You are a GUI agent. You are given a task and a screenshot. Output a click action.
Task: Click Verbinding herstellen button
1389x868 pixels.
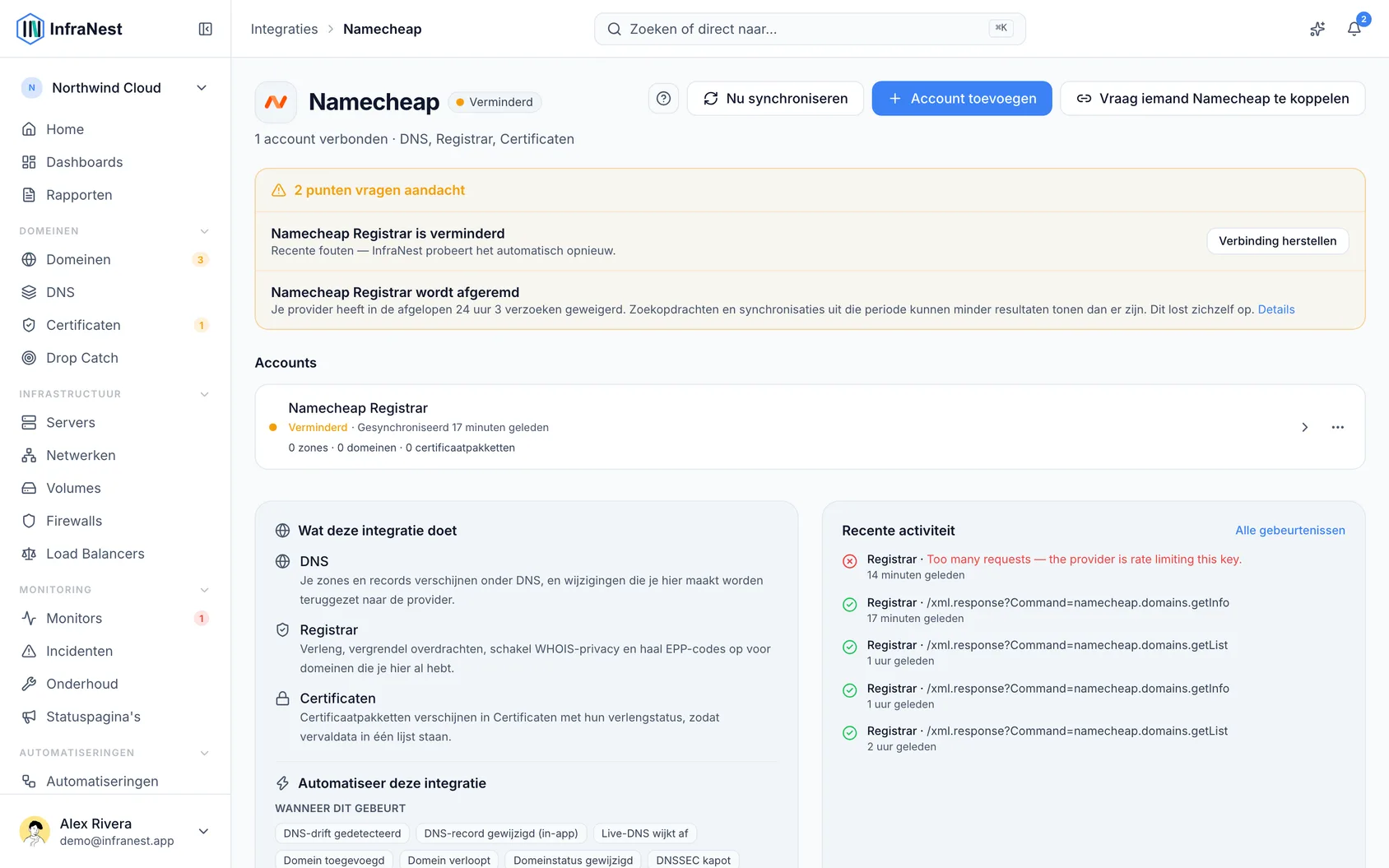coord(1277,241)
